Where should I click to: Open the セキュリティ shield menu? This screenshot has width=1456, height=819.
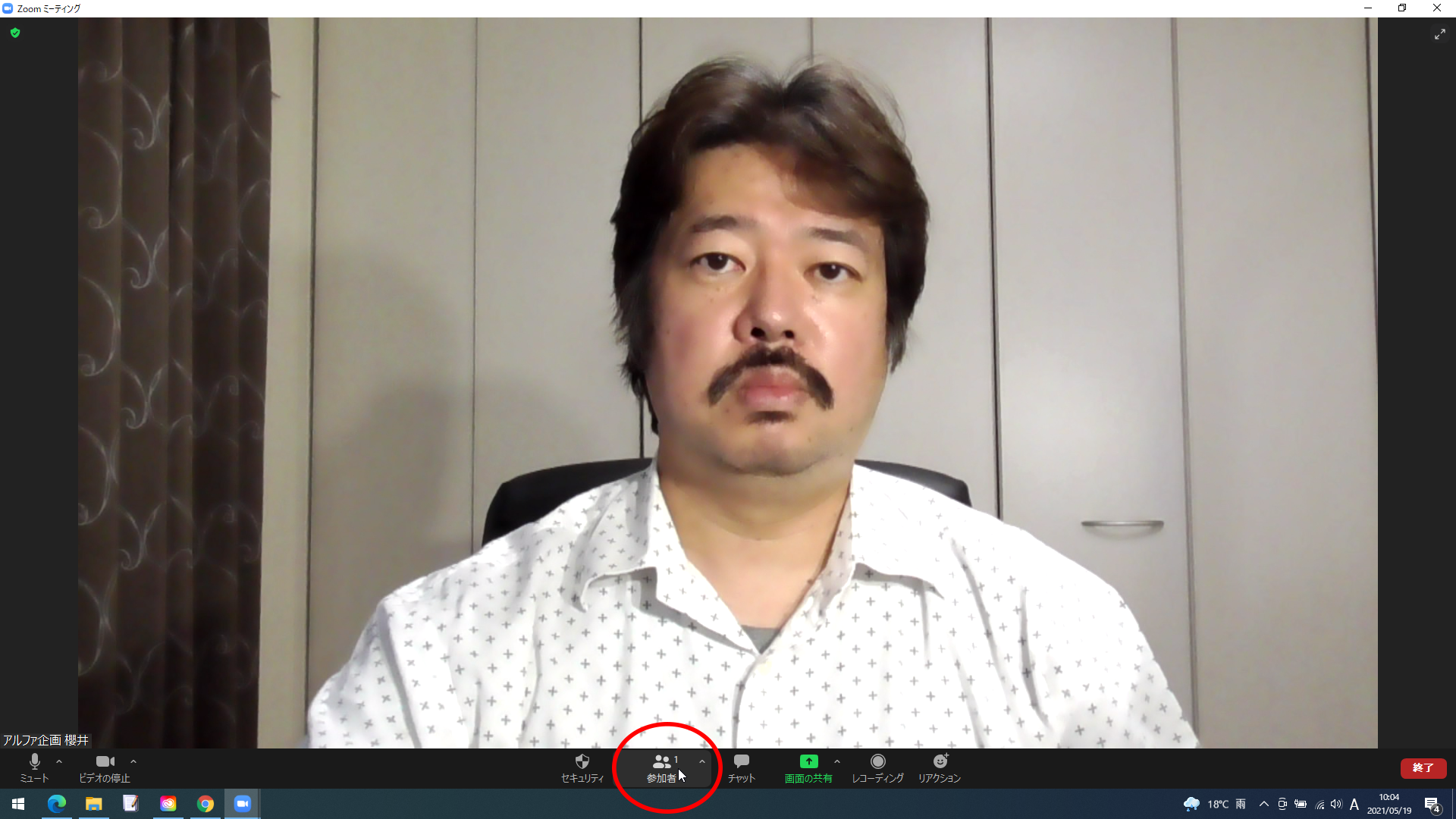click(582, 768)
